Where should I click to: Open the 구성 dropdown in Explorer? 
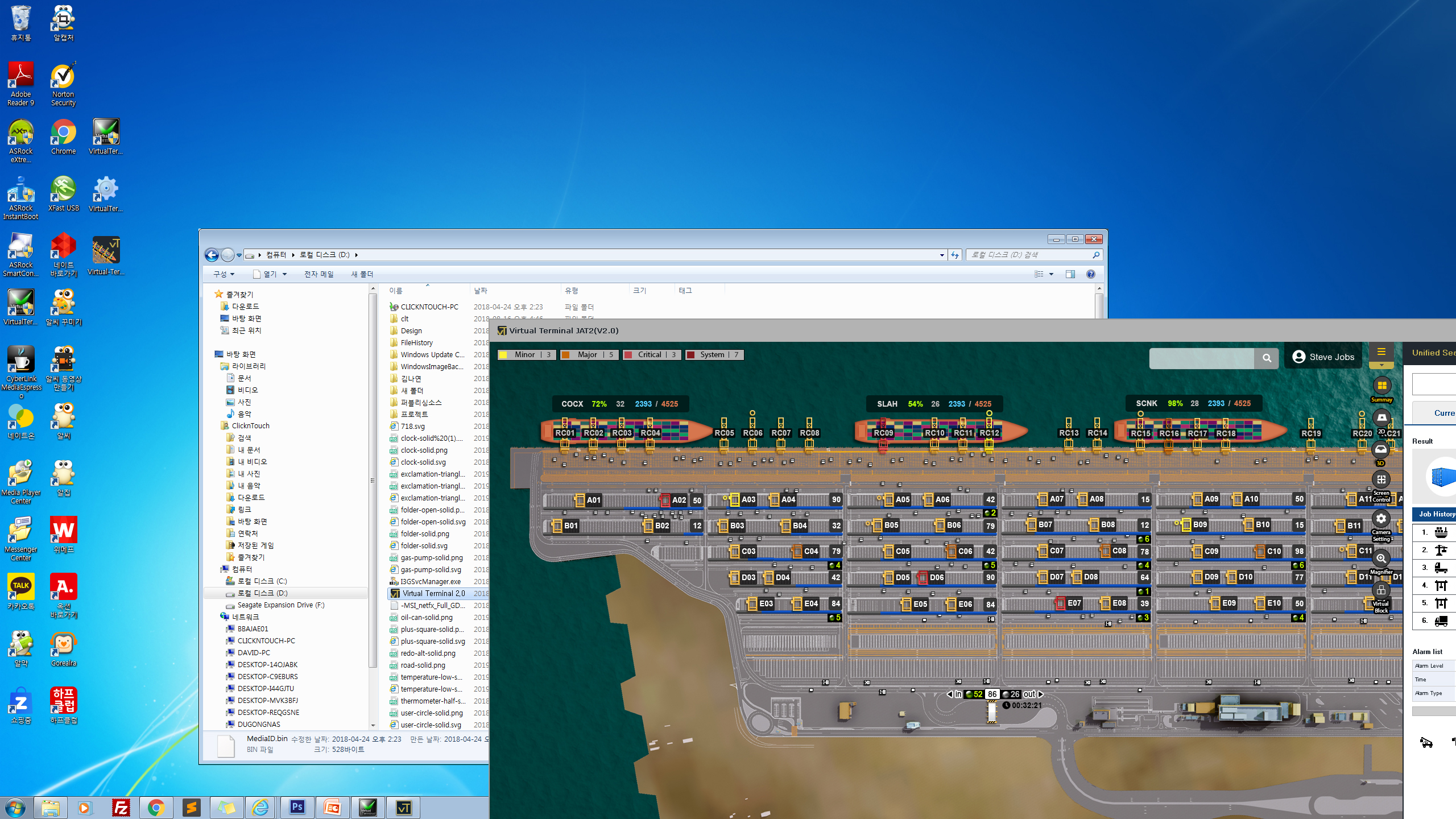tap(224, 274)
